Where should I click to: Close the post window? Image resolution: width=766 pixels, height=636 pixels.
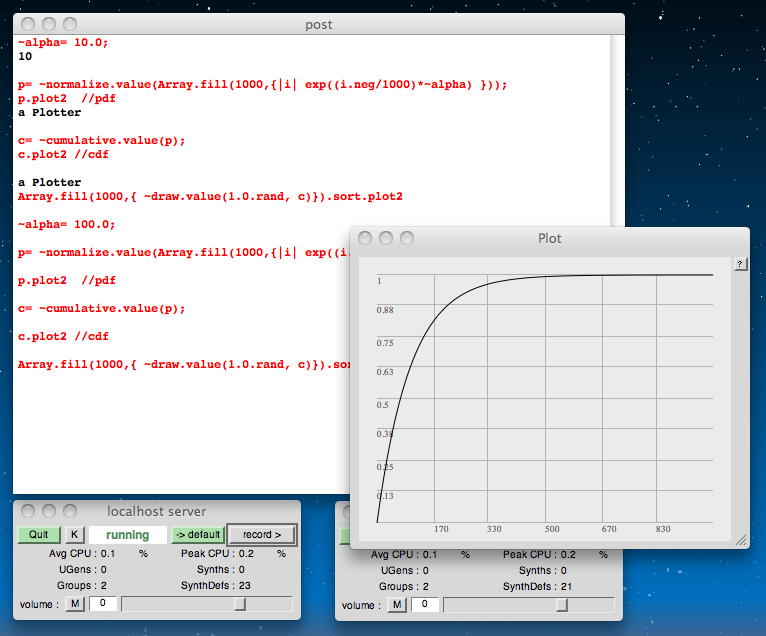pos(28,24)
